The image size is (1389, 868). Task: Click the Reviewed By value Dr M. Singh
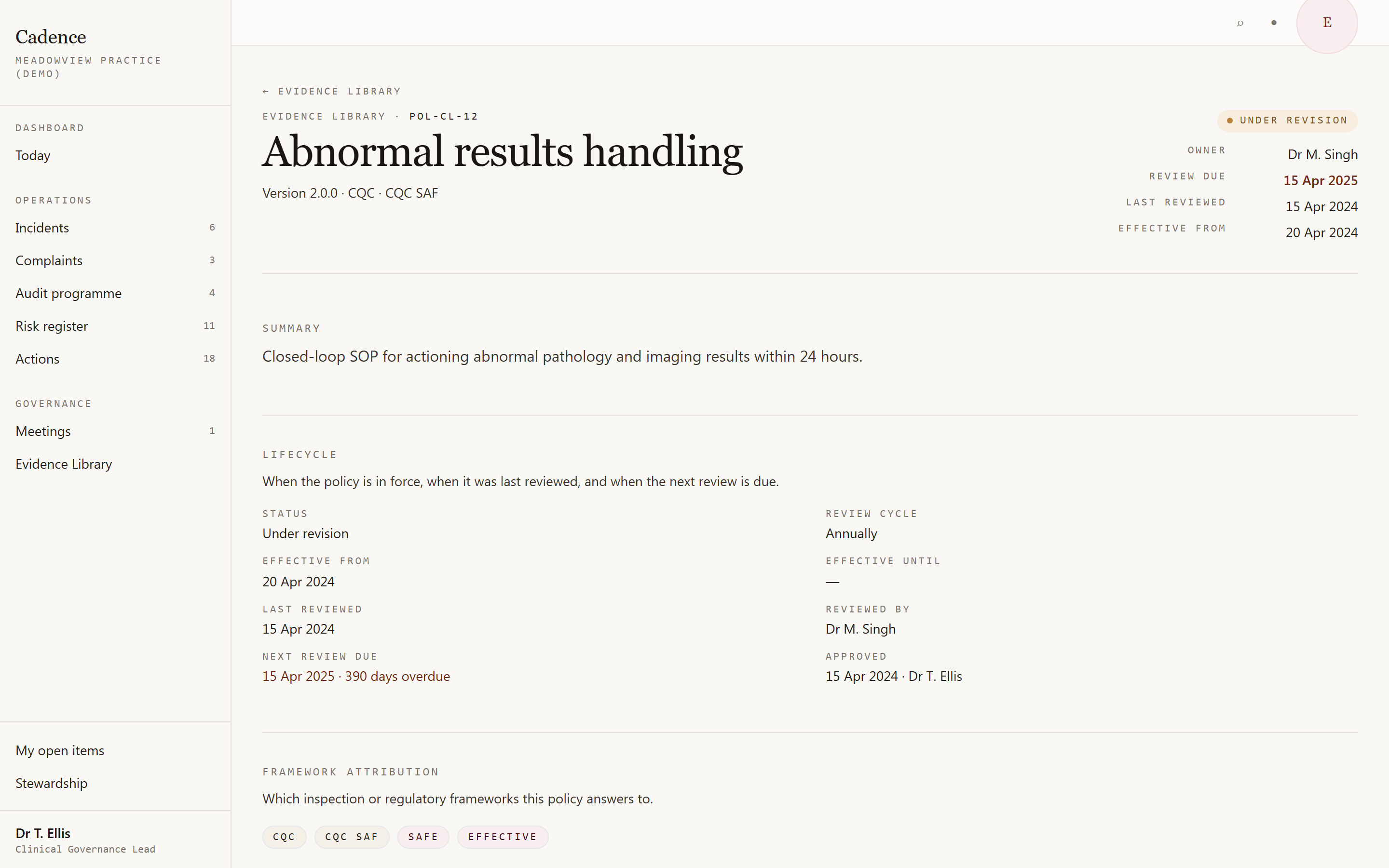tap(860, 629)
